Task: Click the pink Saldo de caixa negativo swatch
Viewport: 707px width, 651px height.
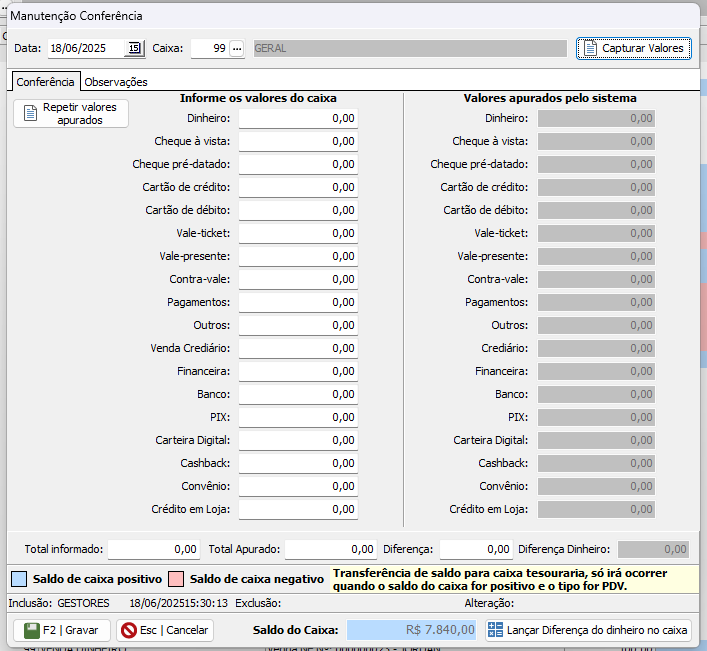Action: click(176, 579)
